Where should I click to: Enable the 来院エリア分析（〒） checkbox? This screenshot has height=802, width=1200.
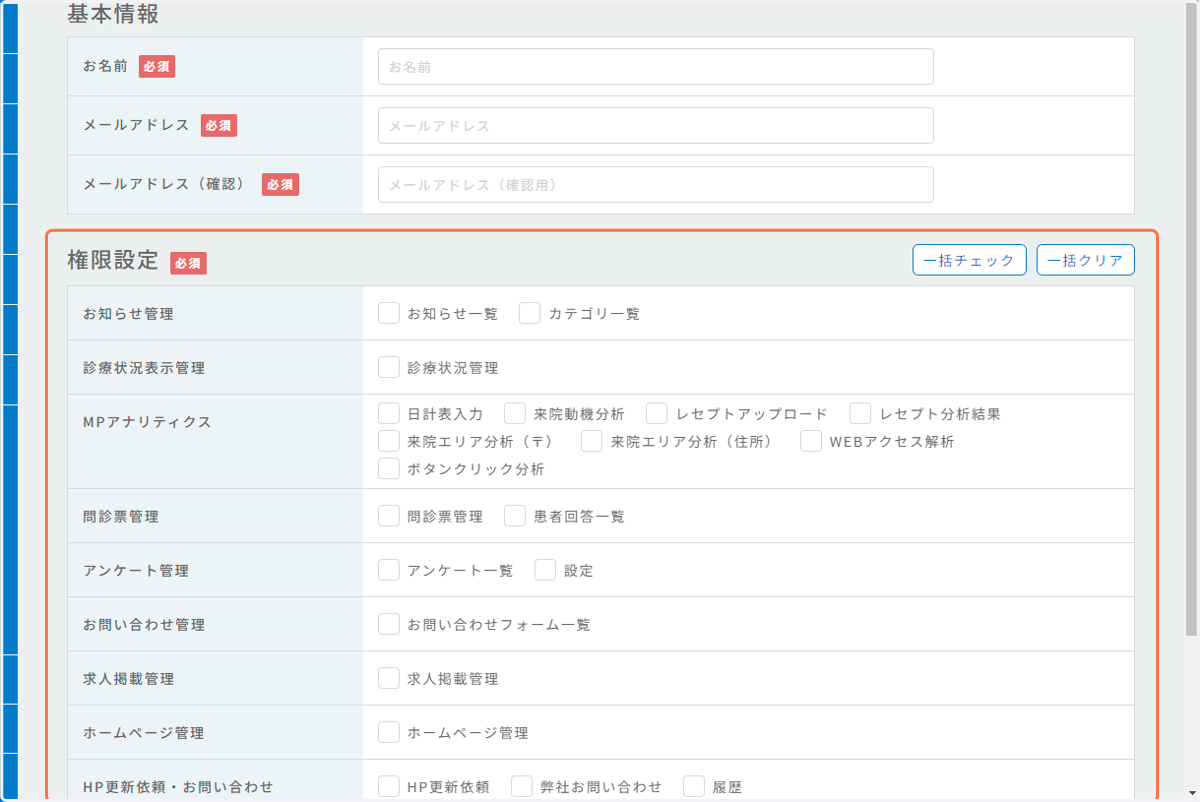click(x=389, y=441)
